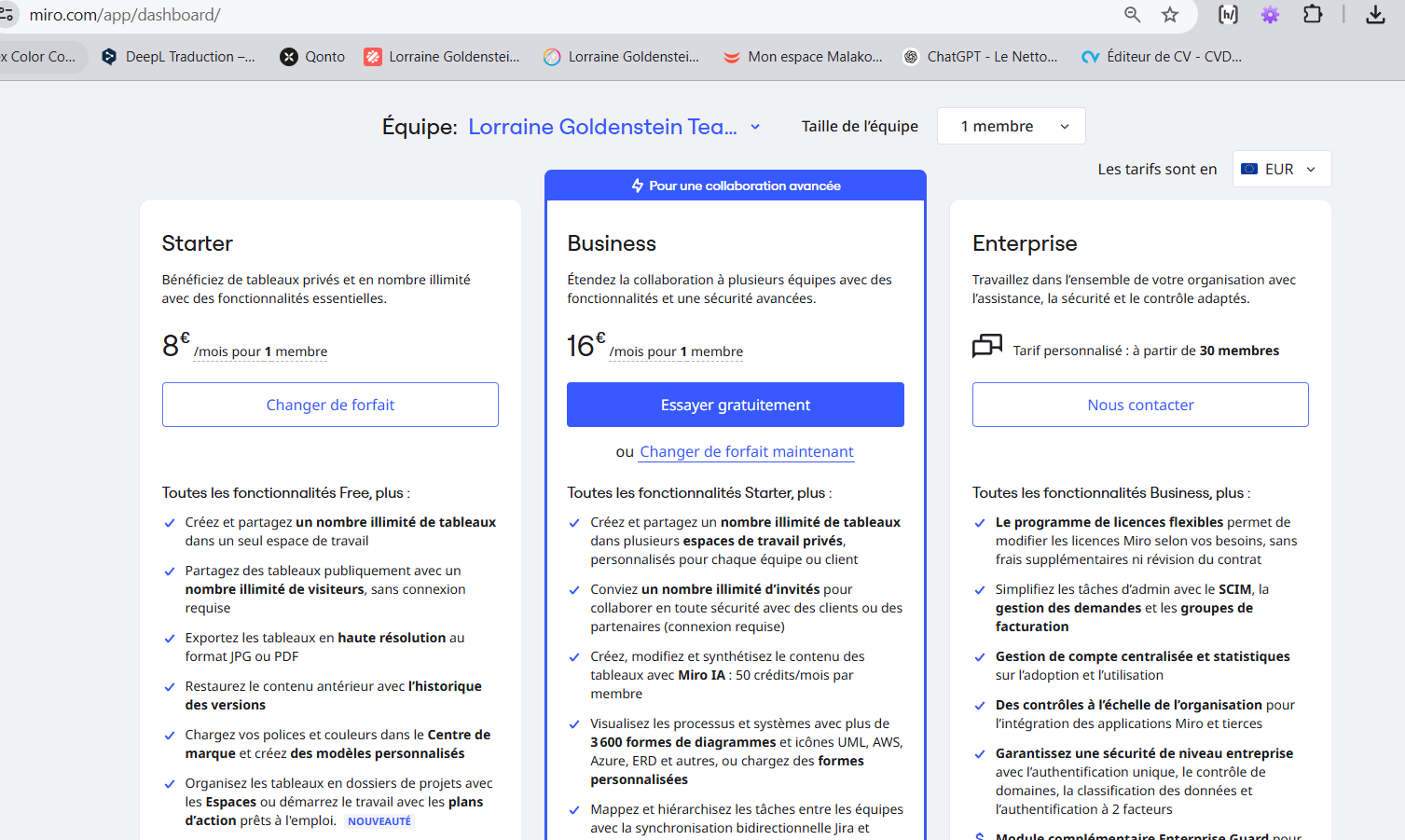Click Business price /mois pour 1 membre
Viewport: 1405px width, 840px height.
[x=676, y=351]
